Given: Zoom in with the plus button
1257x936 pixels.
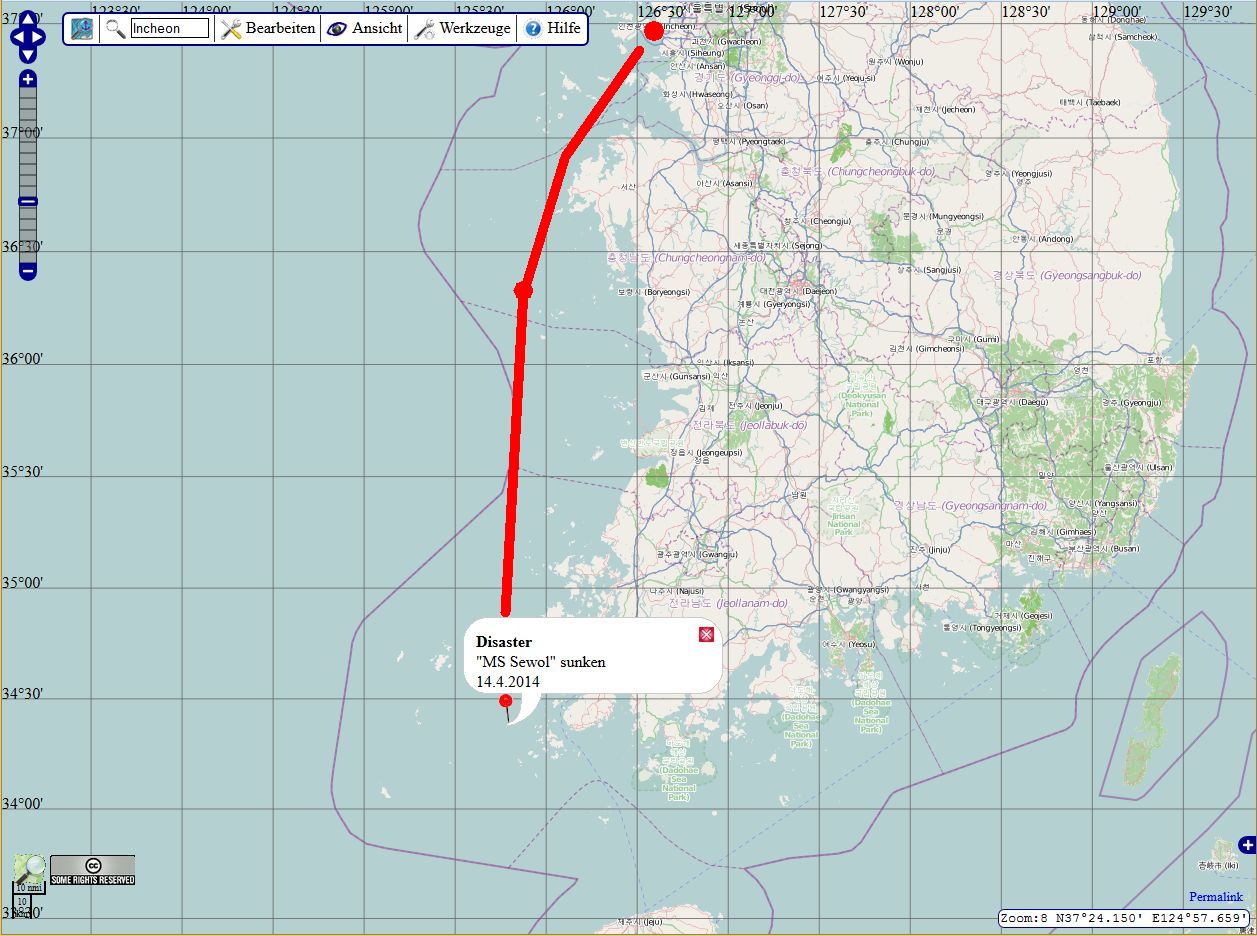Looking at the screenshot, I should [x=28, y=79].
